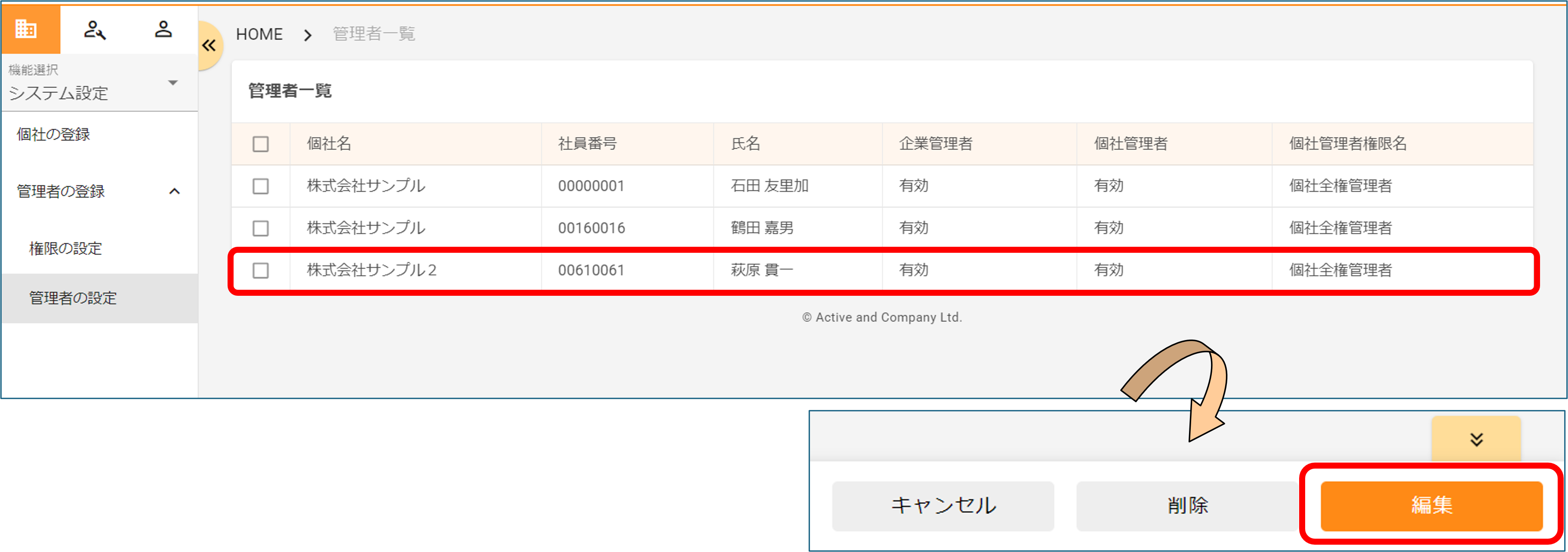Click the orange building company icon

(x=26, y=29)
